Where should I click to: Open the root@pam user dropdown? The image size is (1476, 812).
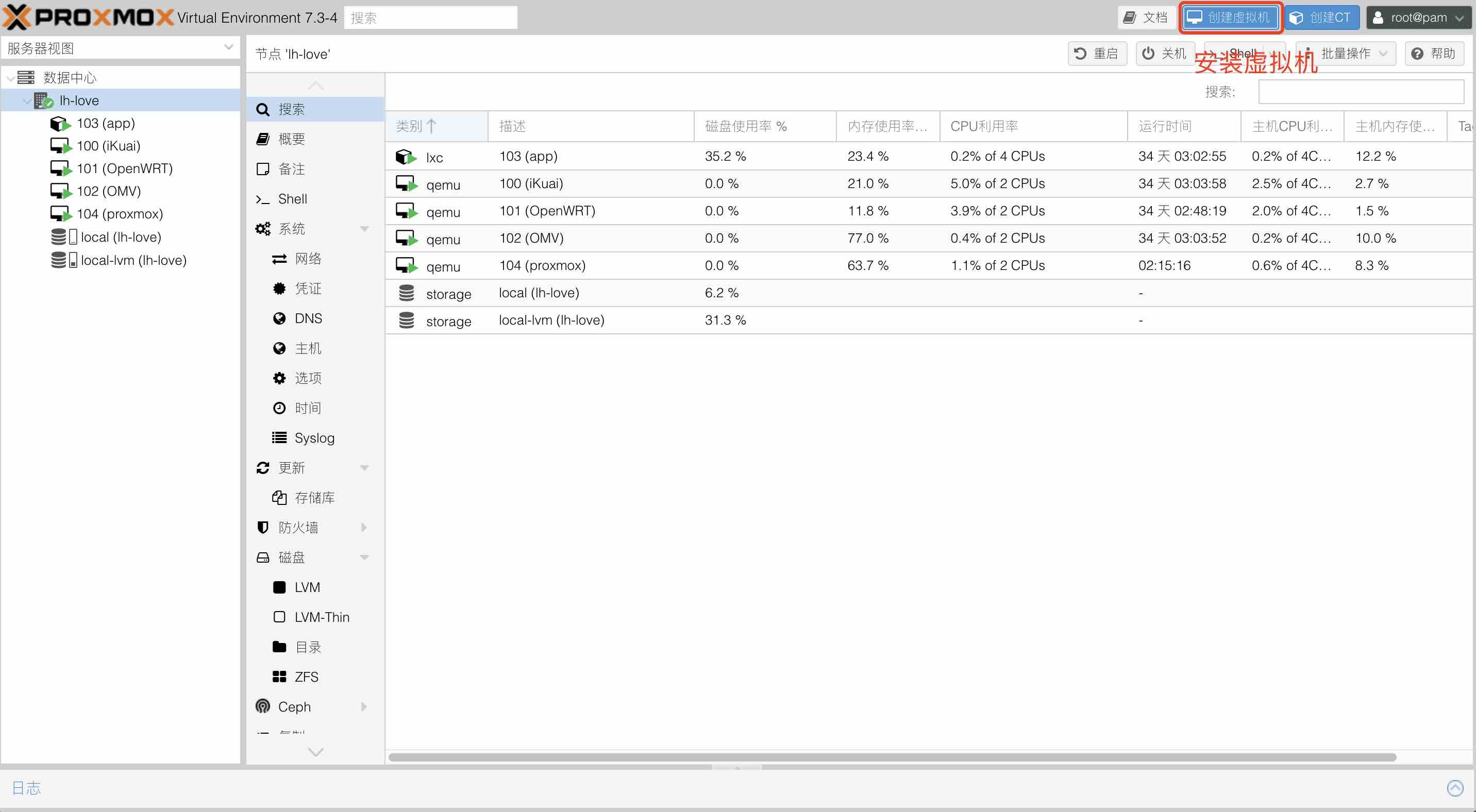[x=1419, y=18]
